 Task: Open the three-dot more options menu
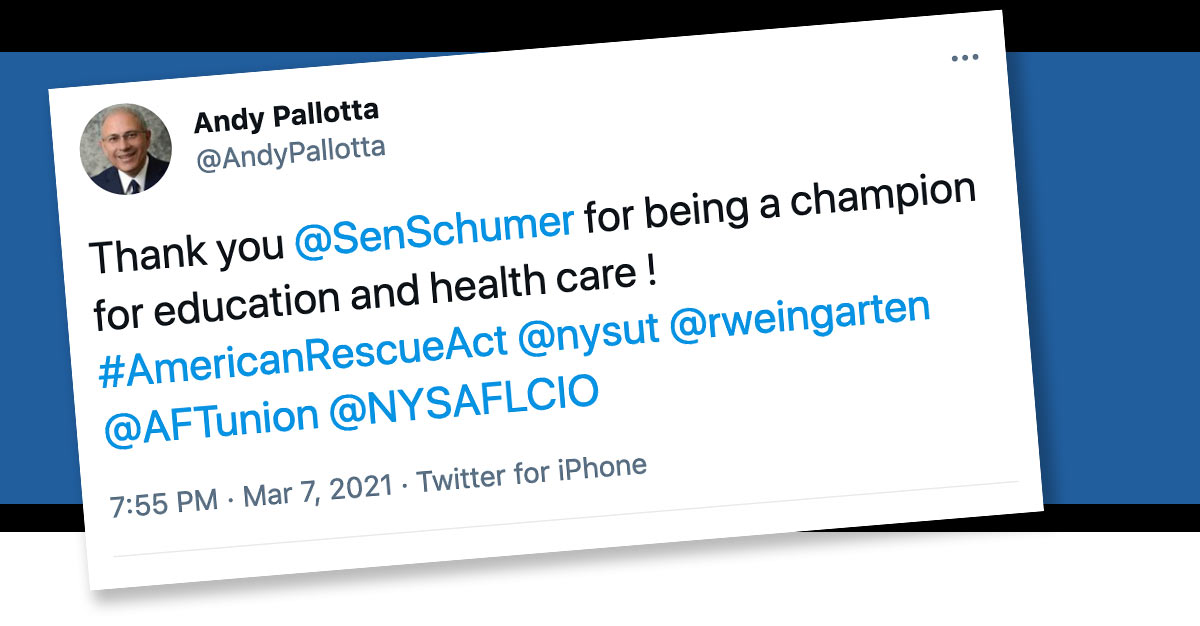coord(965,58)
